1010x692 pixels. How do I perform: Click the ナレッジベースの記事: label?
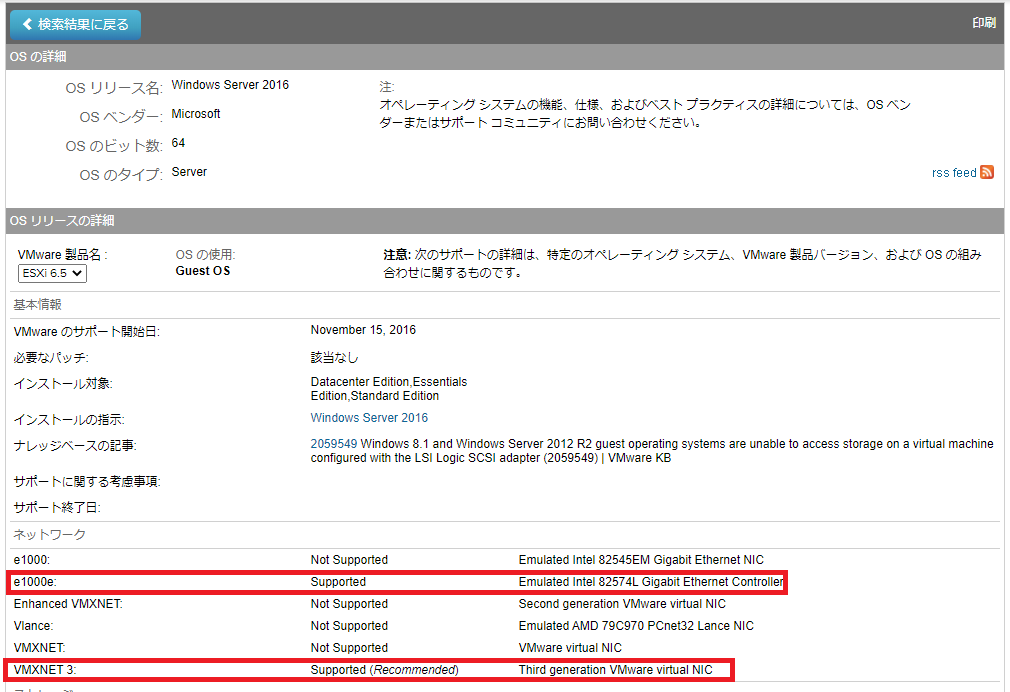75,446
